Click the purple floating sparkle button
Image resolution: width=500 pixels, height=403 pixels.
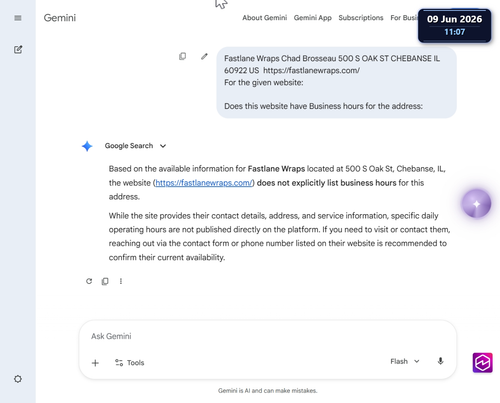[476, 204]
